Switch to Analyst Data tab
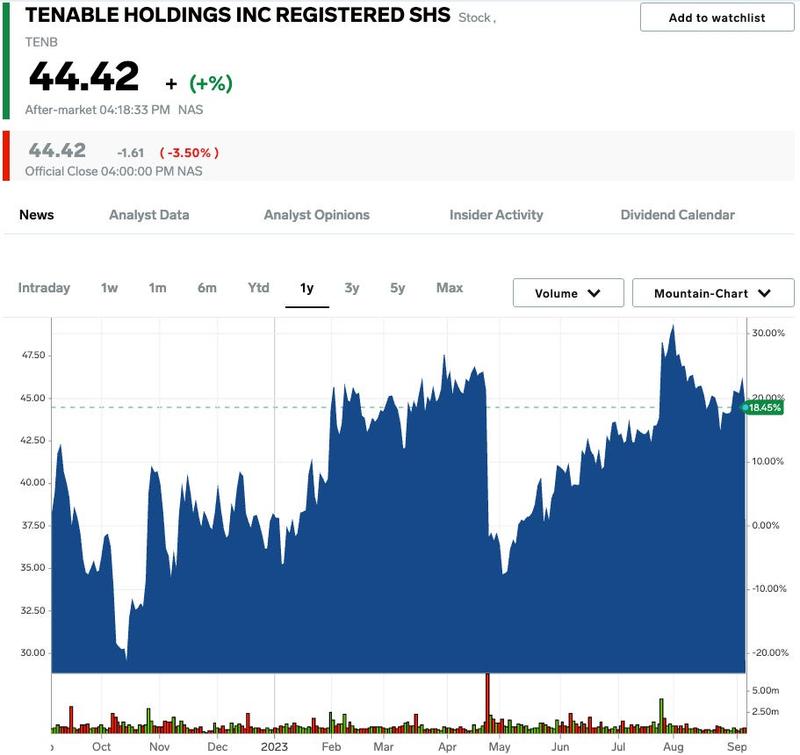The image size is (800, 755). click(x=149, y=215)
